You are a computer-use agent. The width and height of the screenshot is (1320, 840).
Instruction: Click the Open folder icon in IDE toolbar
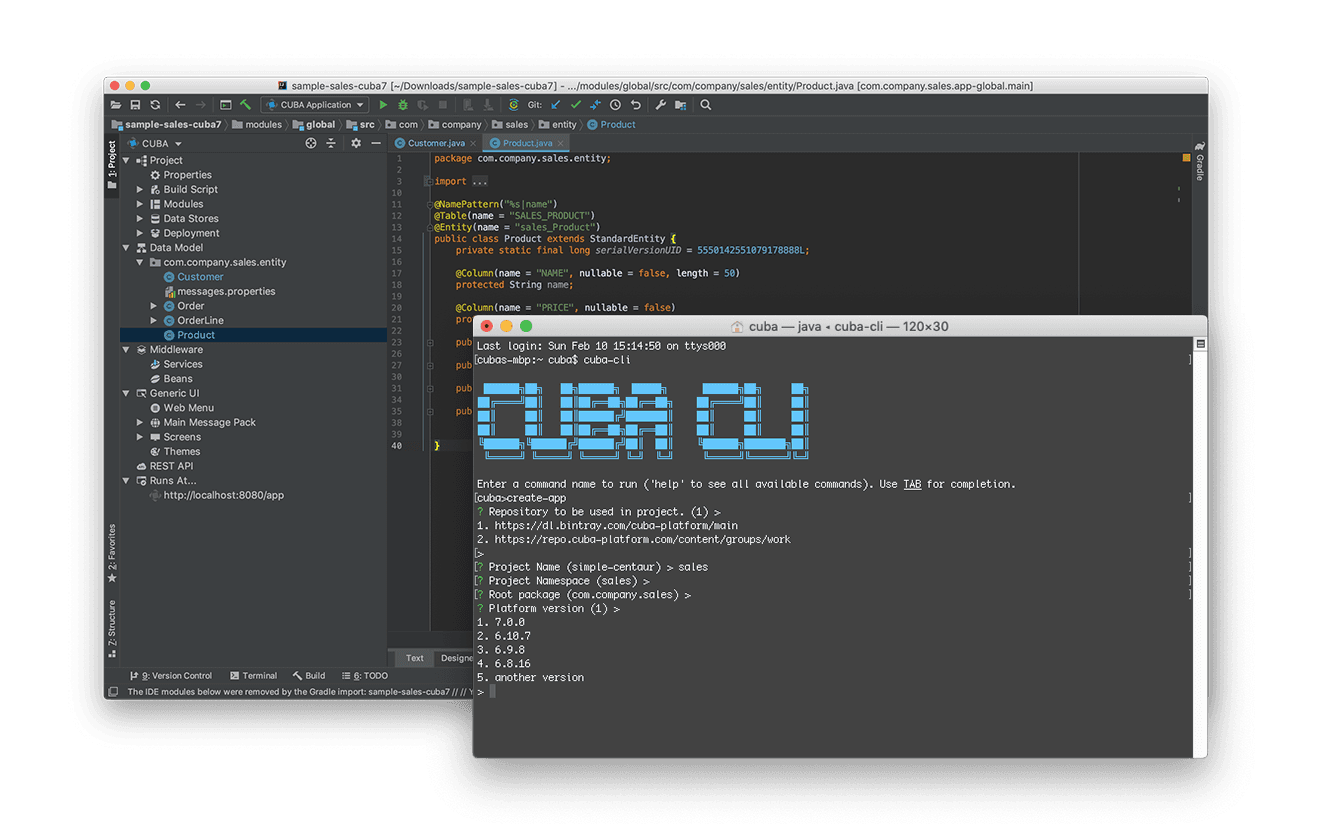click(x=116, y=105)
